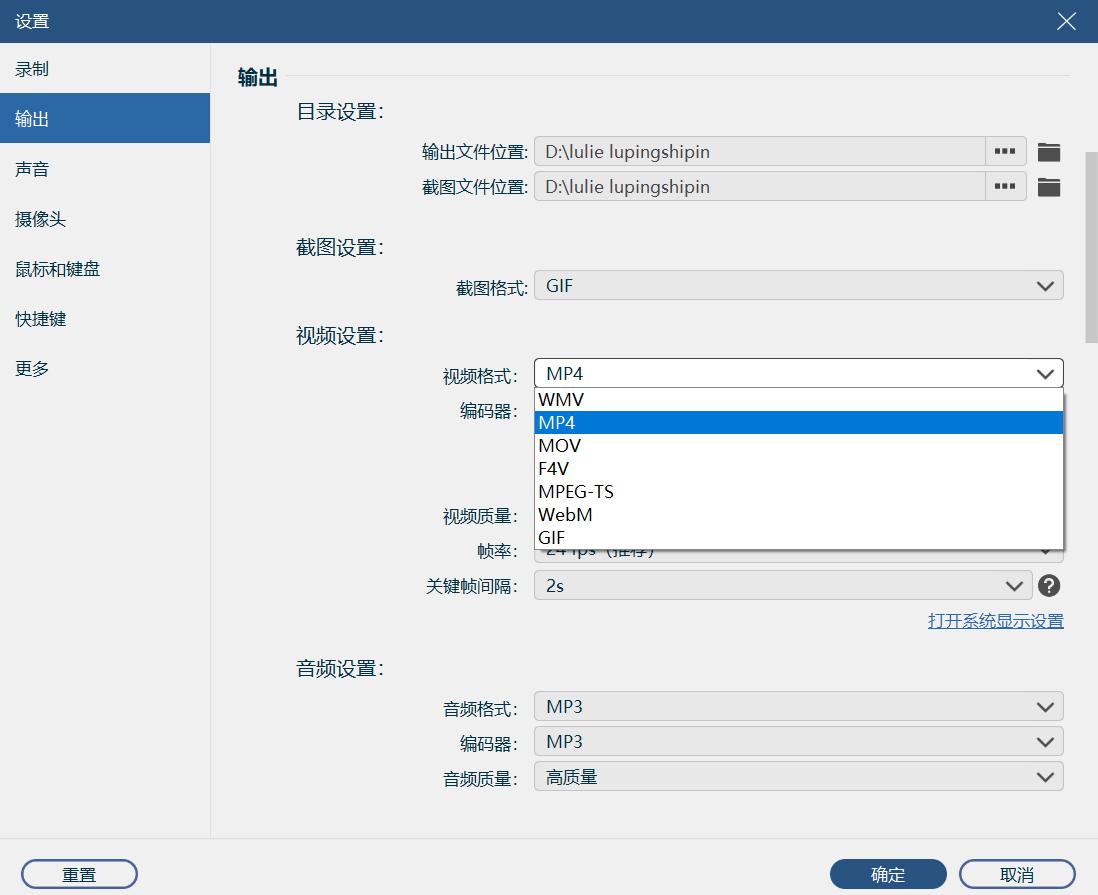
Task: Confirm settings with the 确定 button
Action: click(887, 873)
